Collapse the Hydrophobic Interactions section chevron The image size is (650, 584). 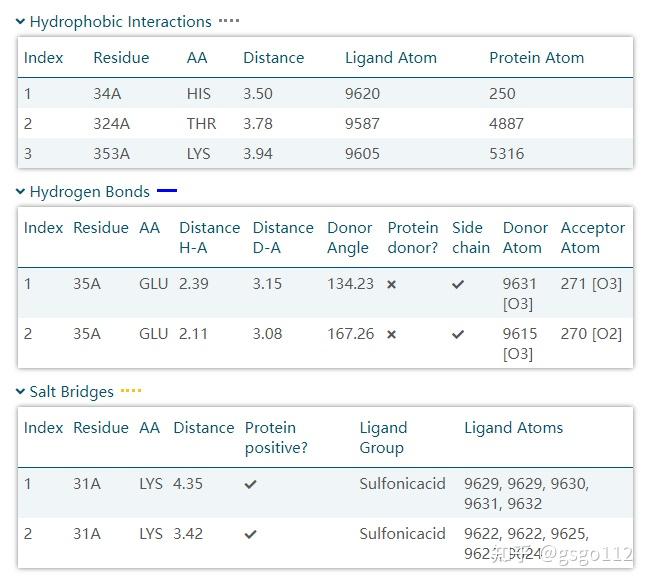21,21
